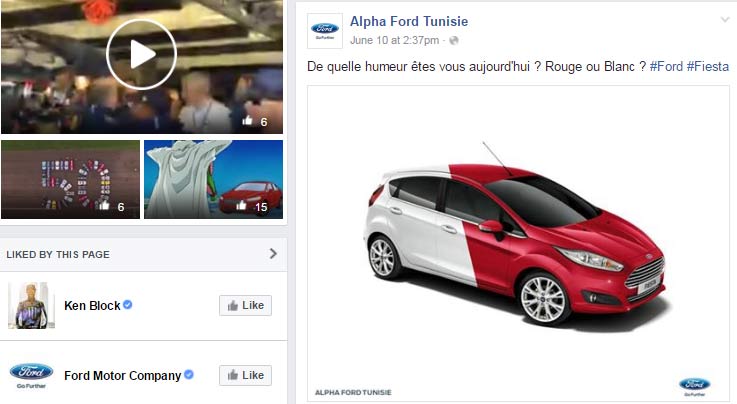Open cartoon statue and red car thumbnail
The width and height of the screenshot is (737, 404).
213,179
